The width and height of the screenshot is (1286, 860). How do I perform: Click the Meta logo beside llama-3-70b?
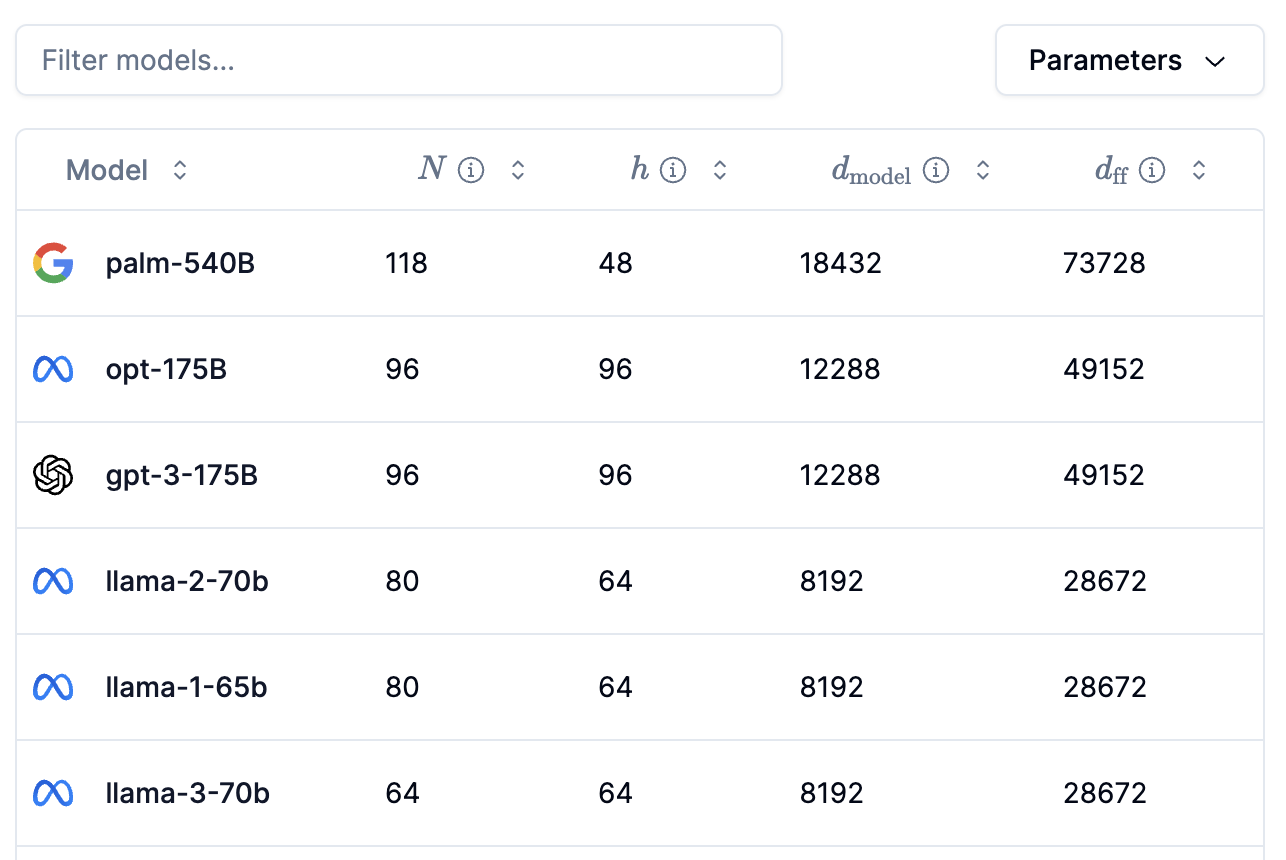click(x=53, y=793)
